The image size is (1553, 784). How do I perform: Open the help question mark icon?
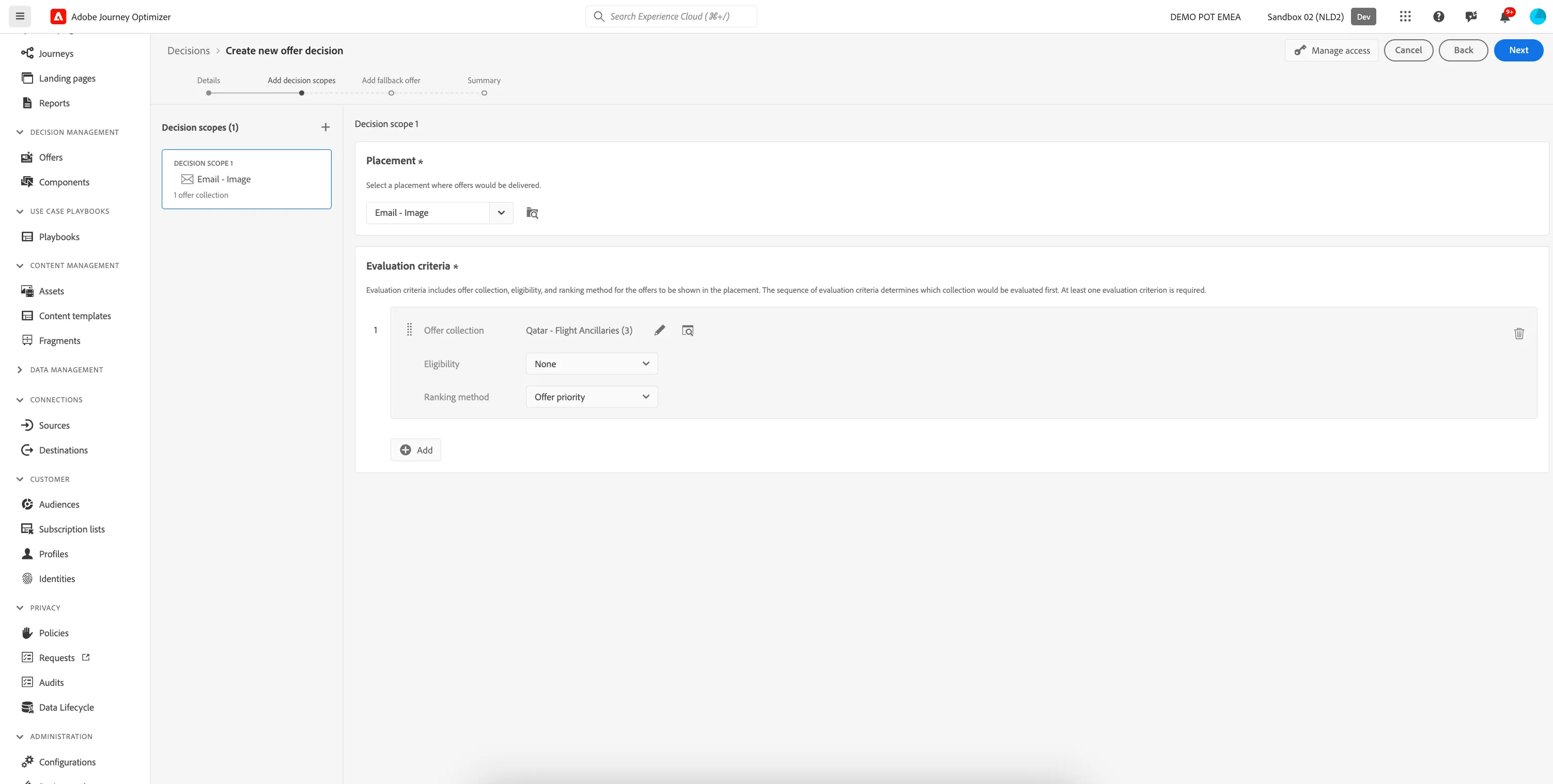pos(1438,17)
